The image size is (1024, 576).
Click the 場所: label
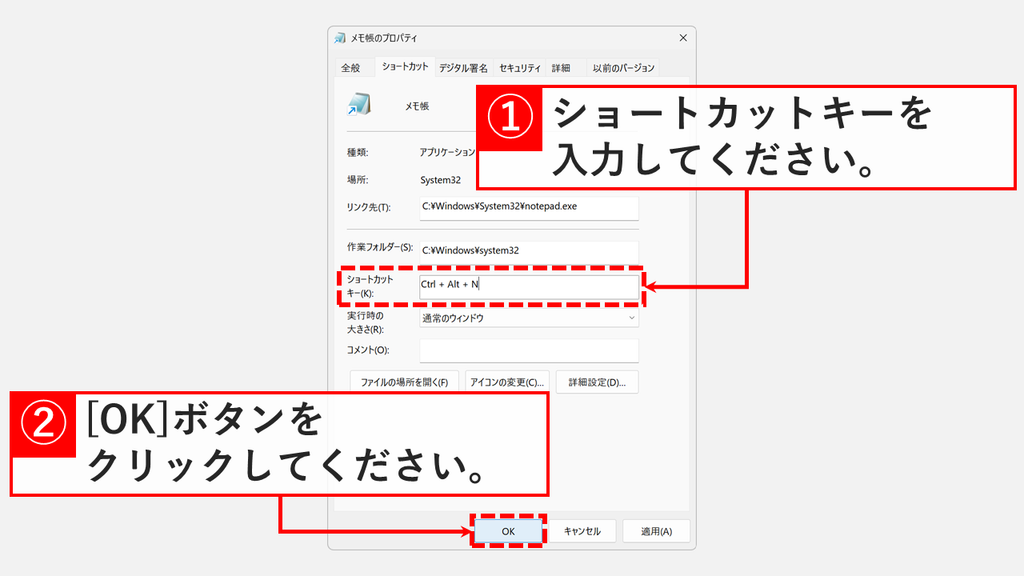(x=357, y=180)
